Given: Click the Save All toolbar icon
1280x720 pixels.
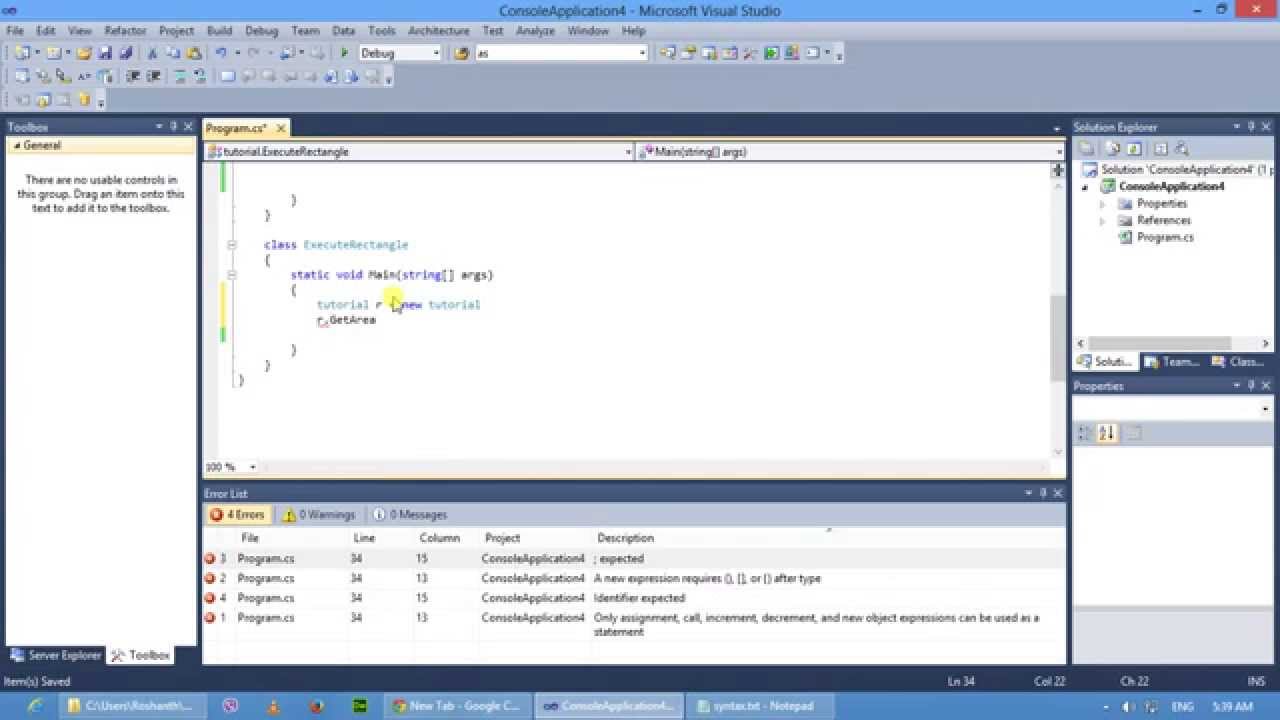Looking at the screenshot, I should tap(125, 53).
